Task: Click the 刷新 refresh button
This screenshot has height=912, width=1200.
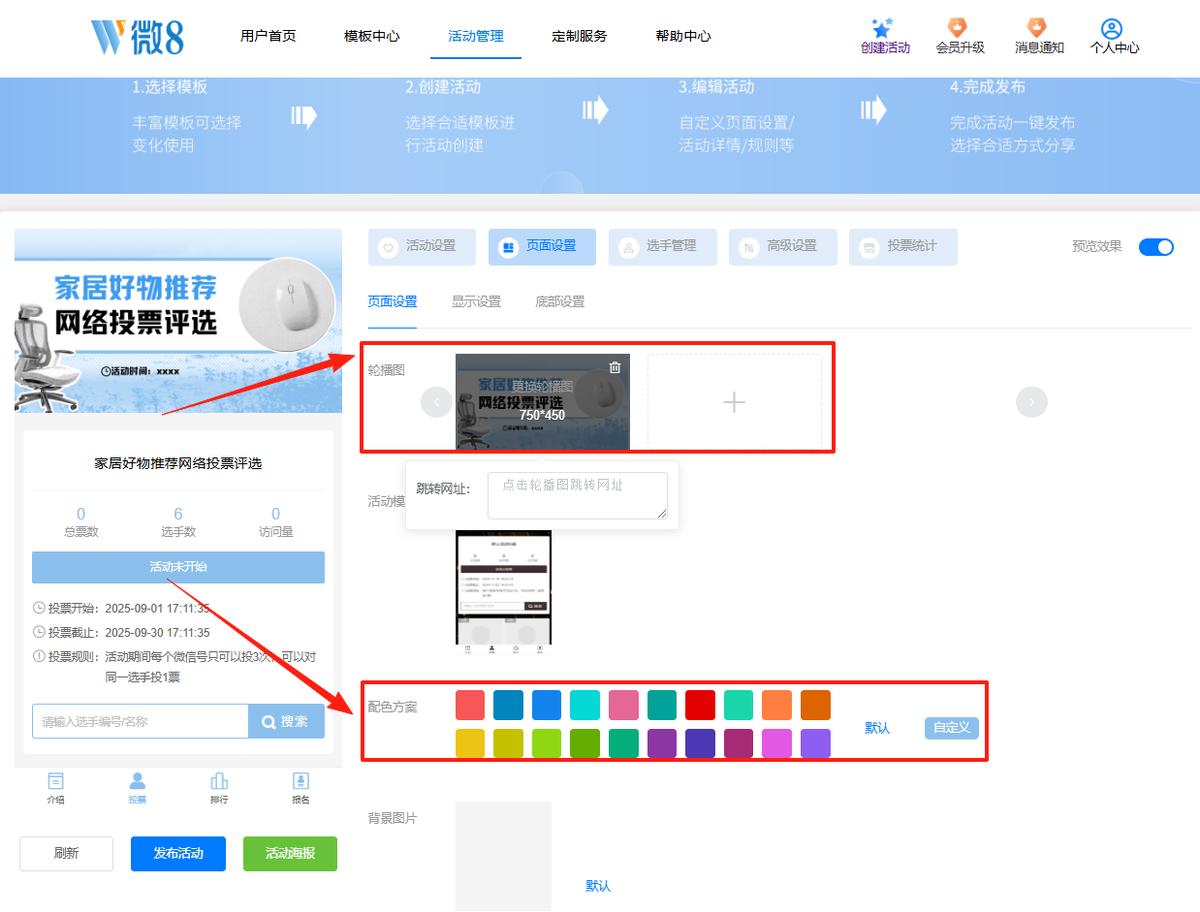Action: (66, 854)
